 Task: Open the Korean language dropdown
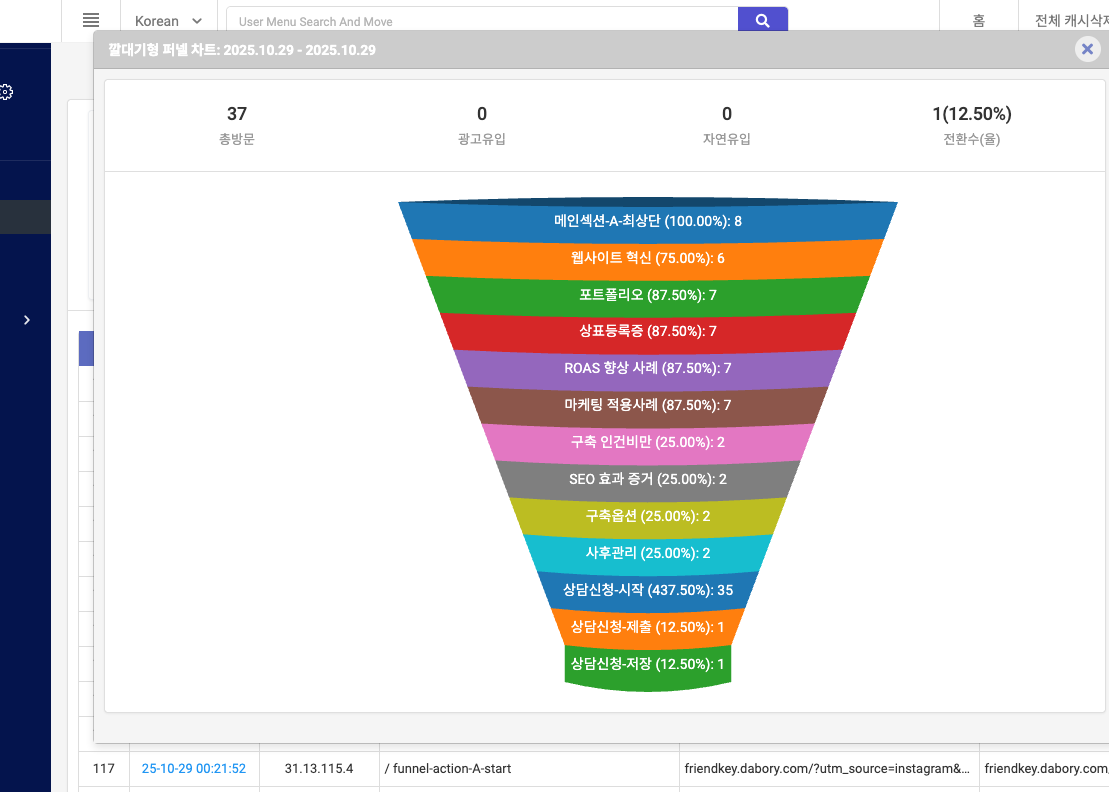click(x=168, y=21)
